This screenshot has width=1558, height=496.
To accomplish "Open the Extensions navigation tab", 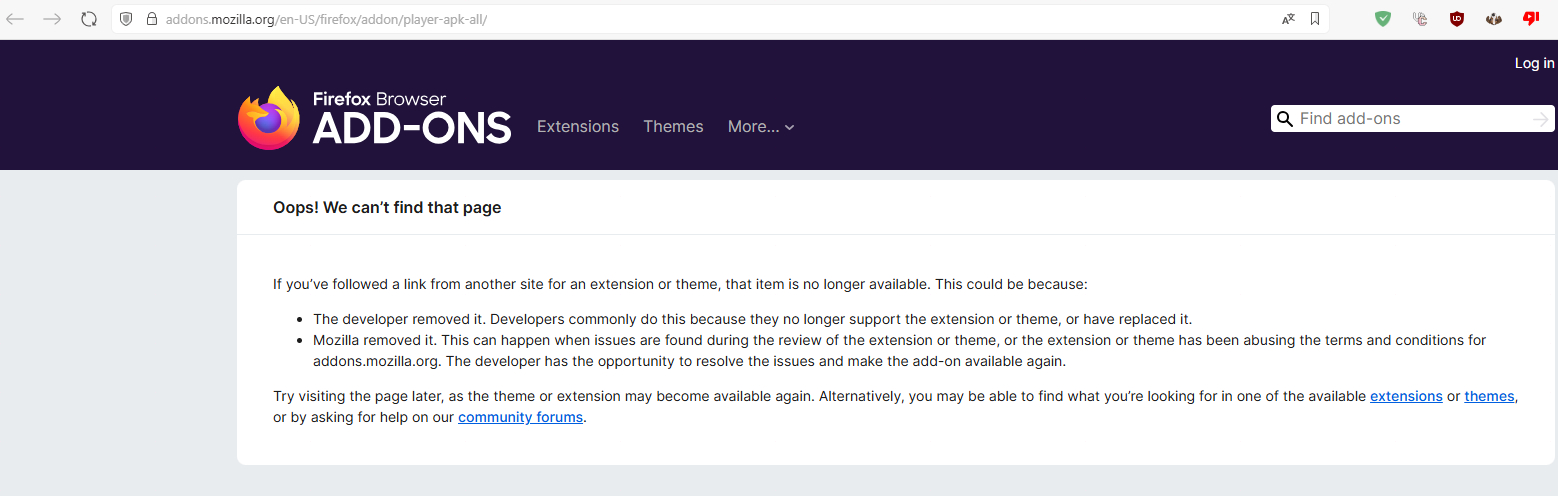I will [x=578, y=127].
